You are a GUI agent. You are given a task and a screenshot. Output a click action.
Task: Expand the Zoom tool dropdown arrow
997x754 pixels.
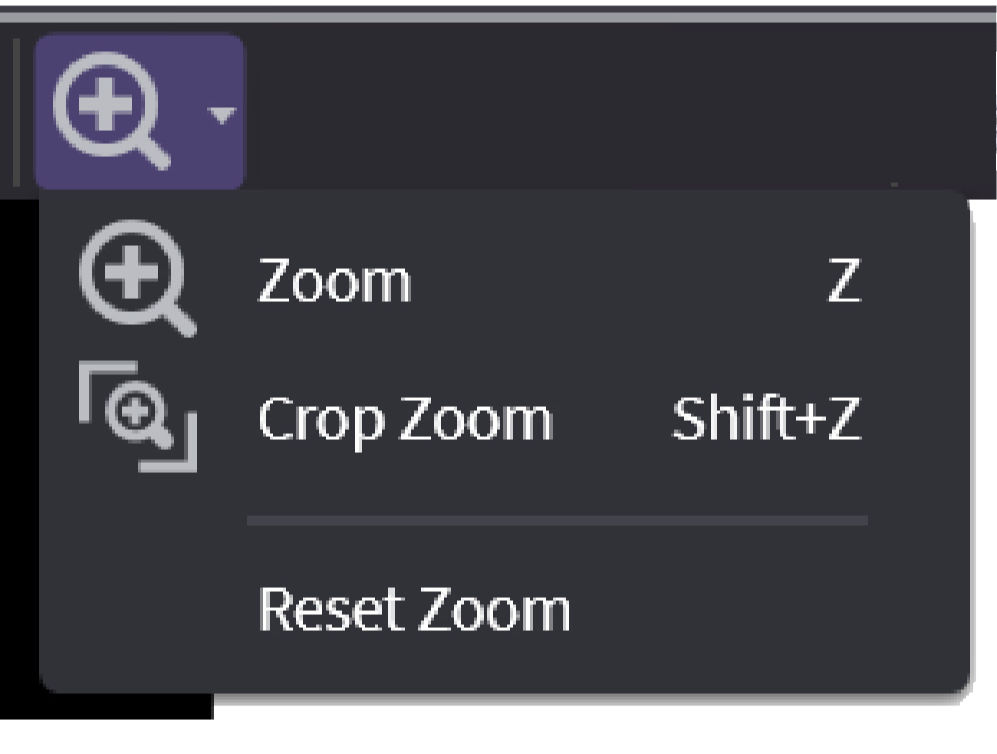pos(221,114)
